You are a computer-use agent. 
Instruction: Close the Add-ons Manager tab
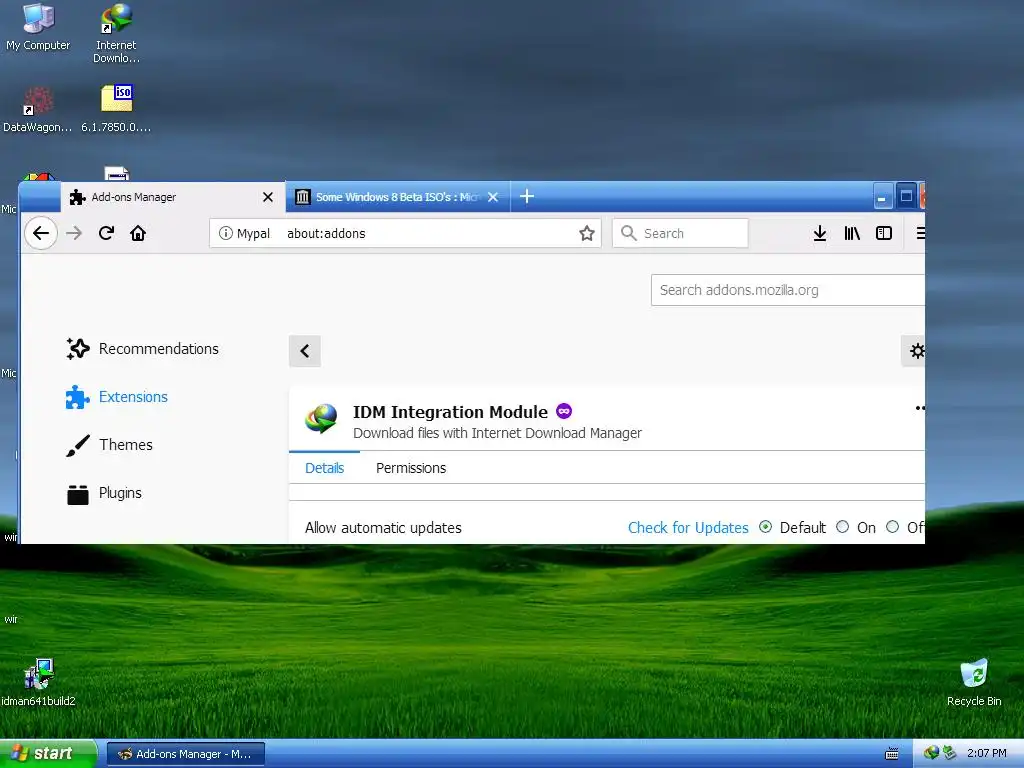tap(268, 197)
